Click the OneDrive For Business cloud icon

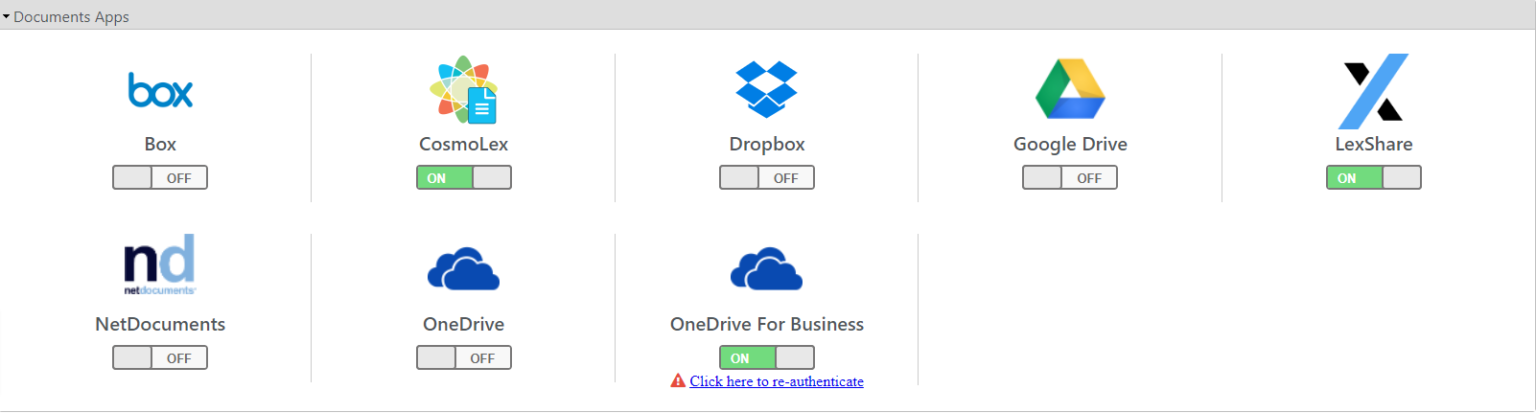[x=766, y=268]
